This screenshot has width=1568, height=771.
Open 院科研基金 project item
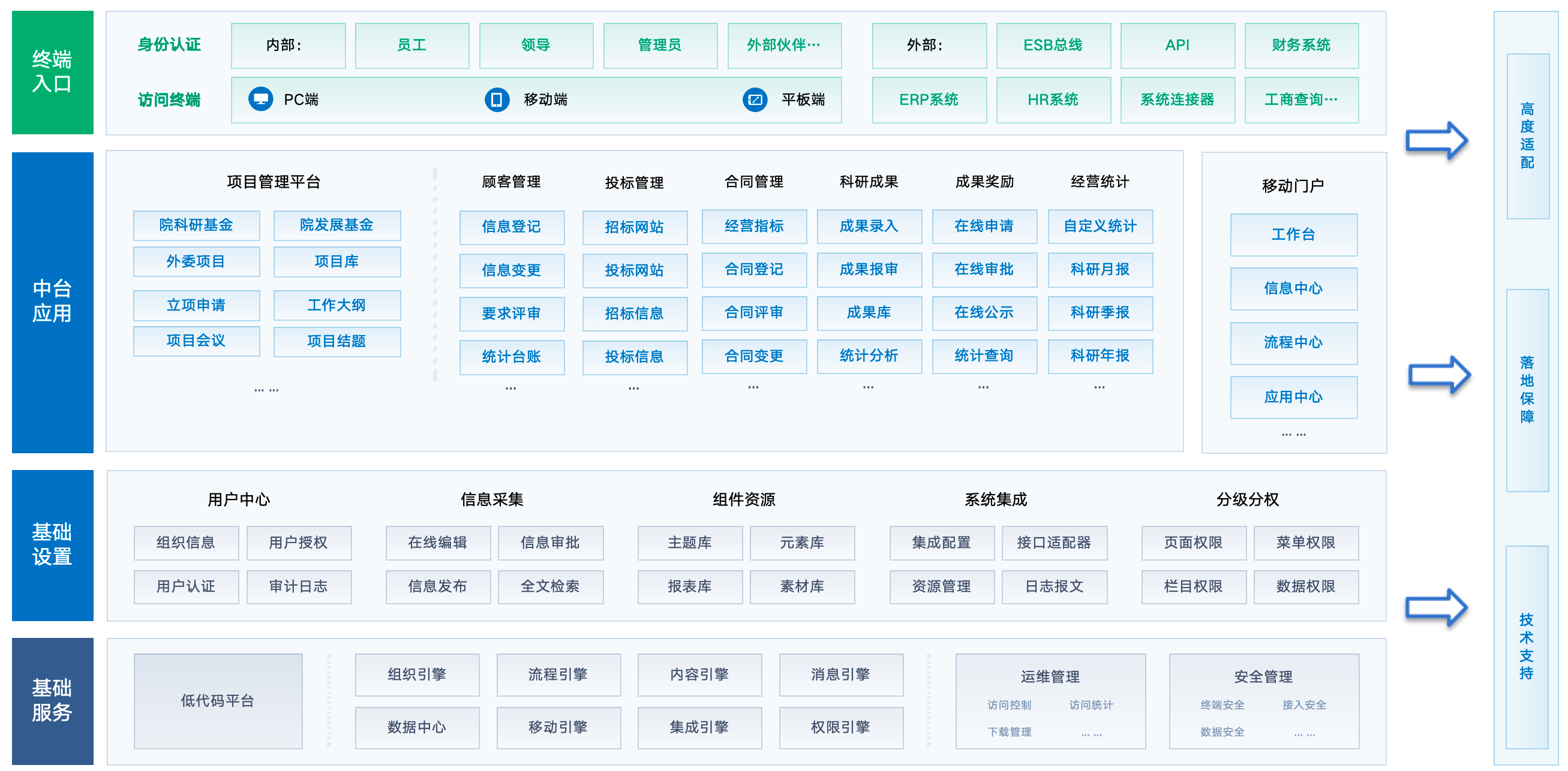(197, 225)
